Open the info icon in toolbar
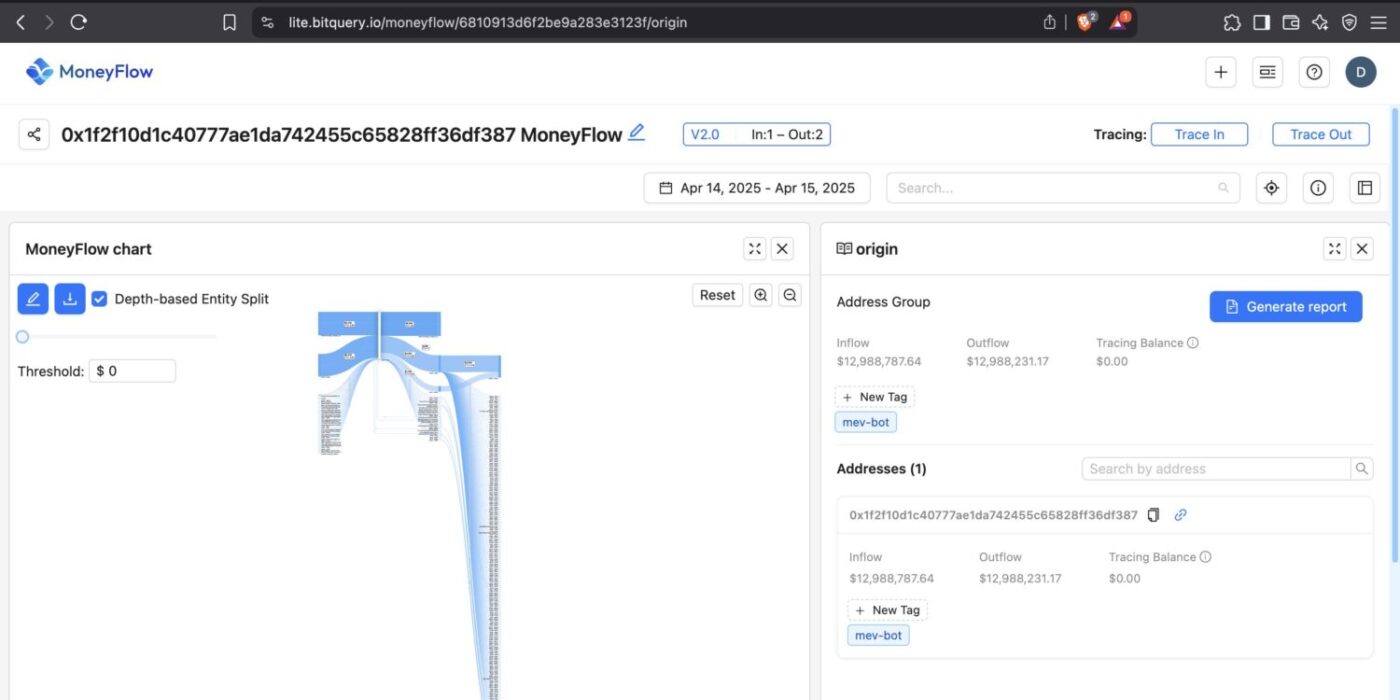 click(1318, 188)
